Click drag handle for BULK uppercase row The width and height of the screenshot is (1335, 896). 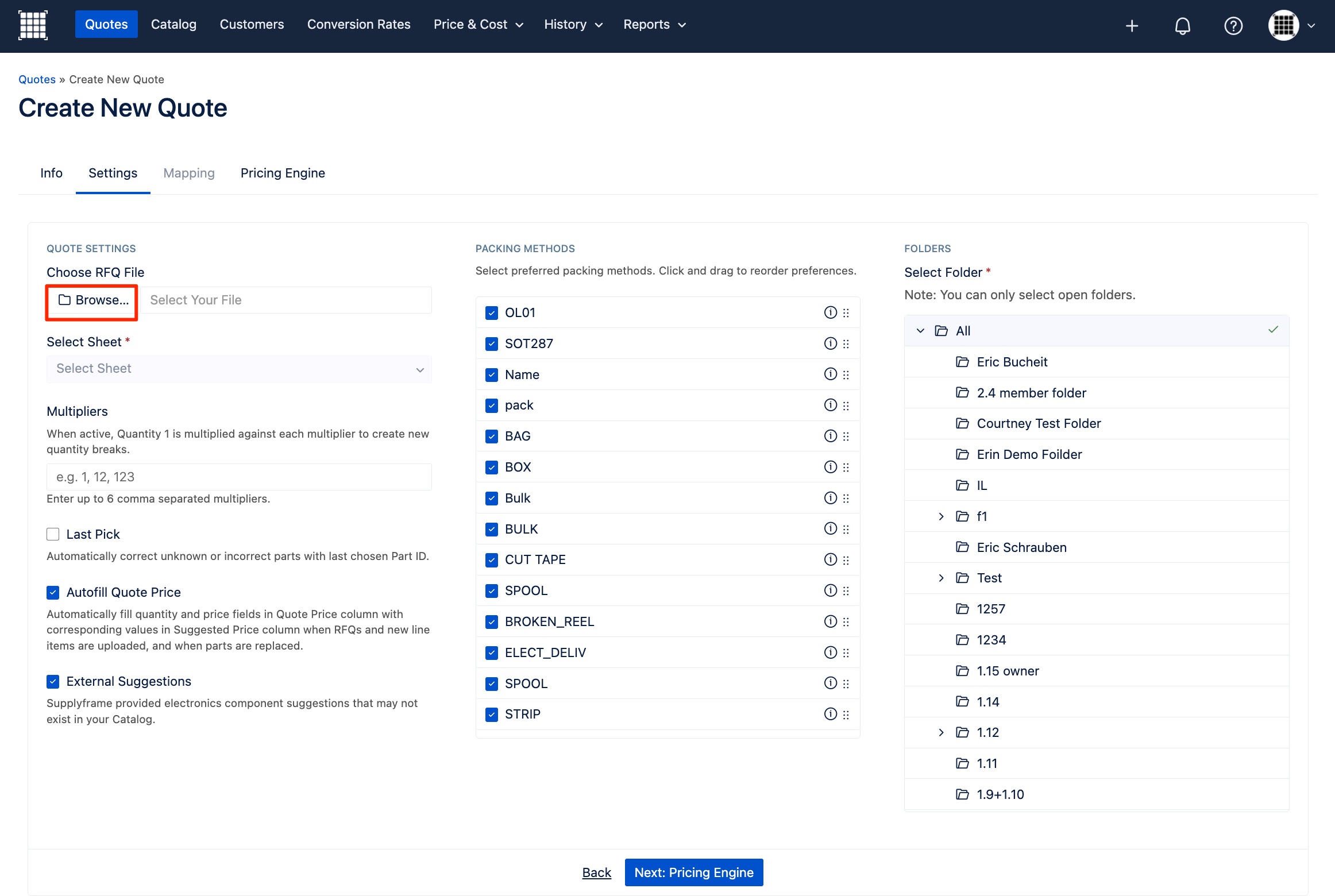(x=846, y=529)
